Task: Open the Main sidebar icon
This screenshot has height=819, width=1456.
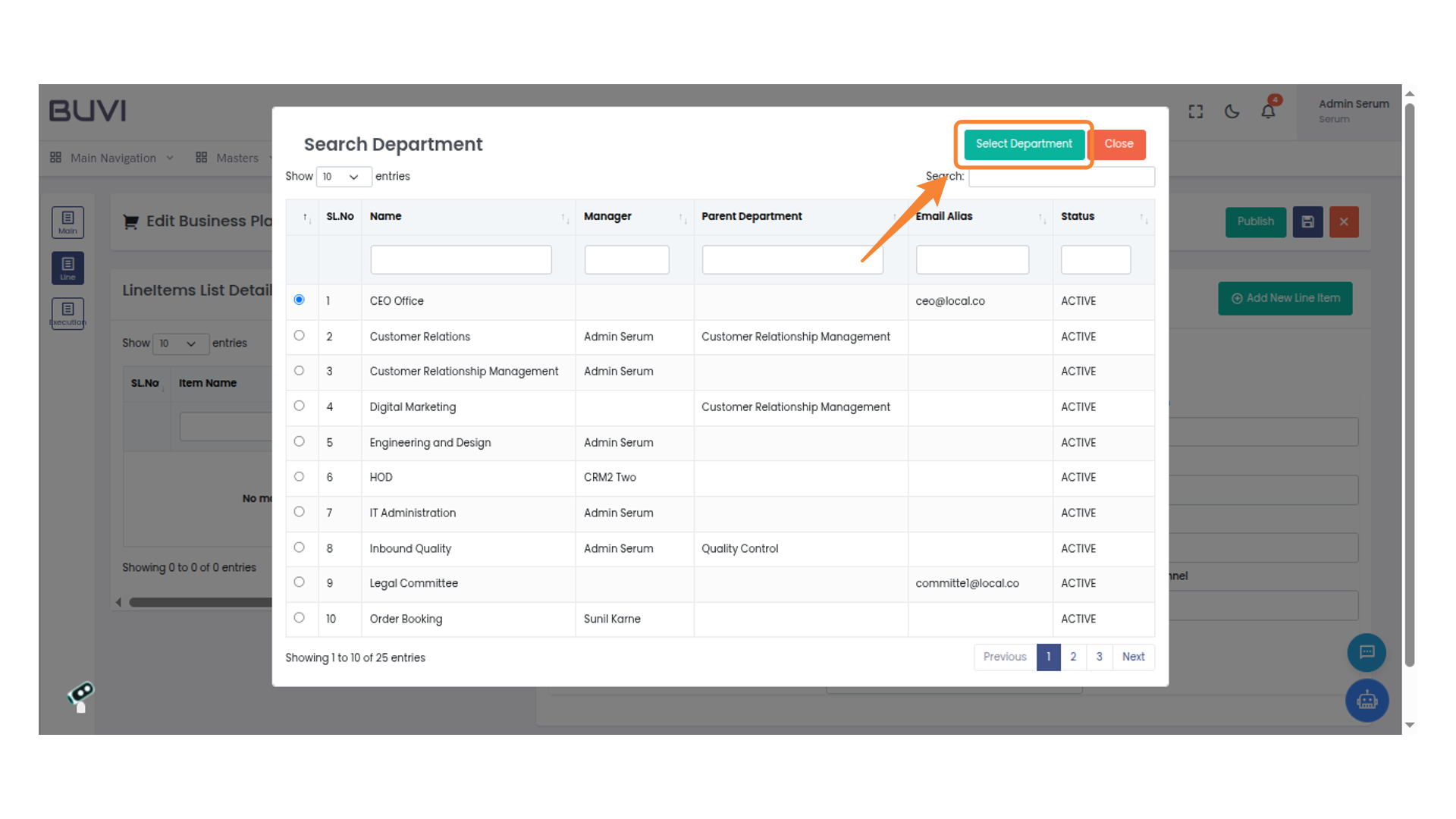Action: click(x=67, y=222)
